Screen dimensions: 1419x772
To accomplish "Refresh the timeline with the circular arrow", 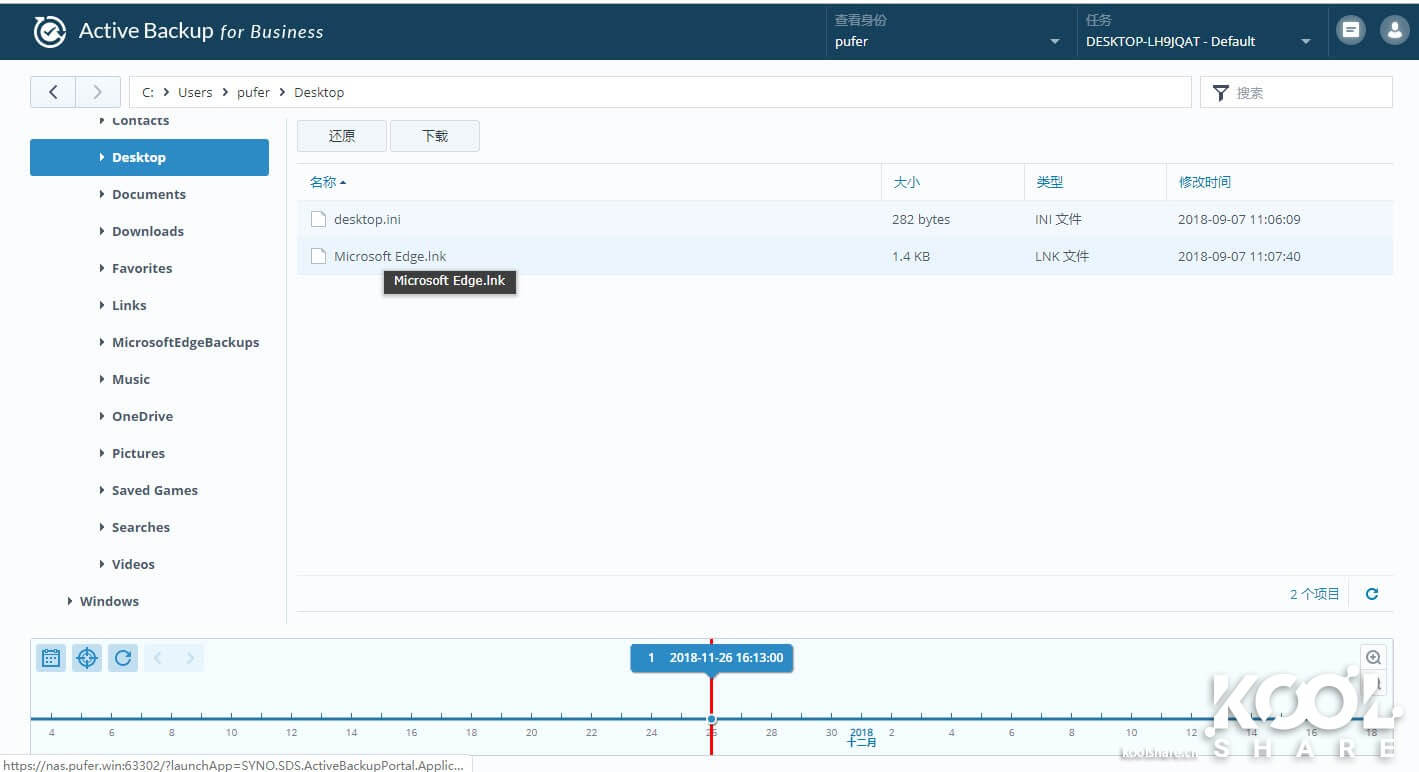I will (123, 658).
